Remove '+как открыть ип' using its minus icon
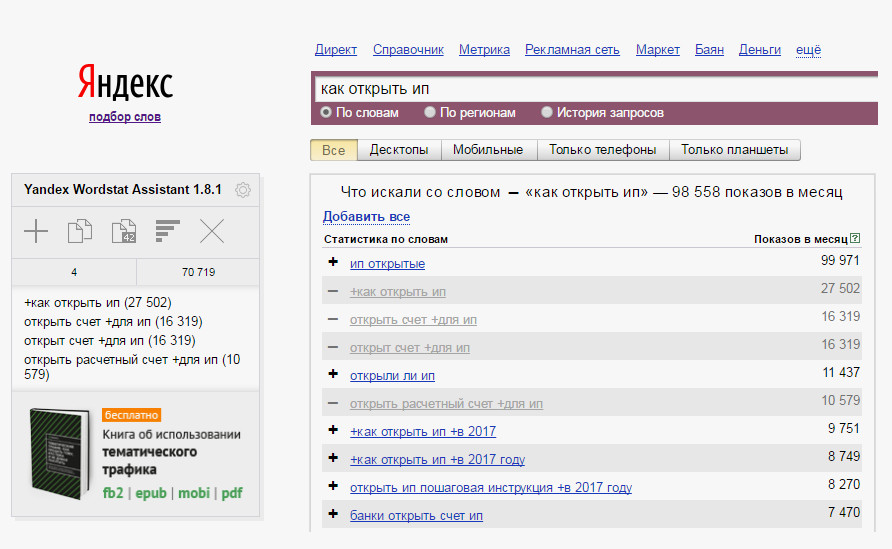The width and height of the screenshot is (892, 549). [x=333, y=290]
